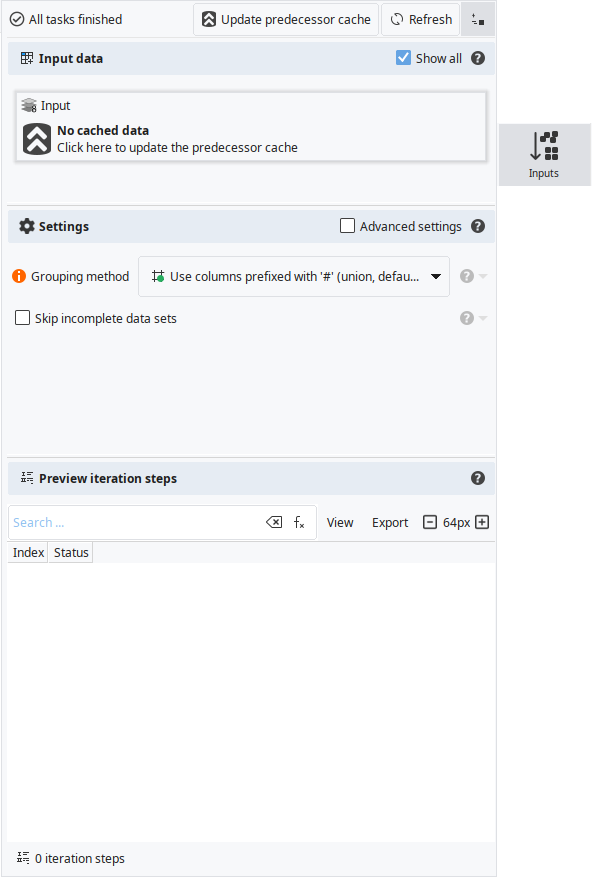Open help for Preview iteration steps
Screen dimensions: 592x877
point(478,478)
